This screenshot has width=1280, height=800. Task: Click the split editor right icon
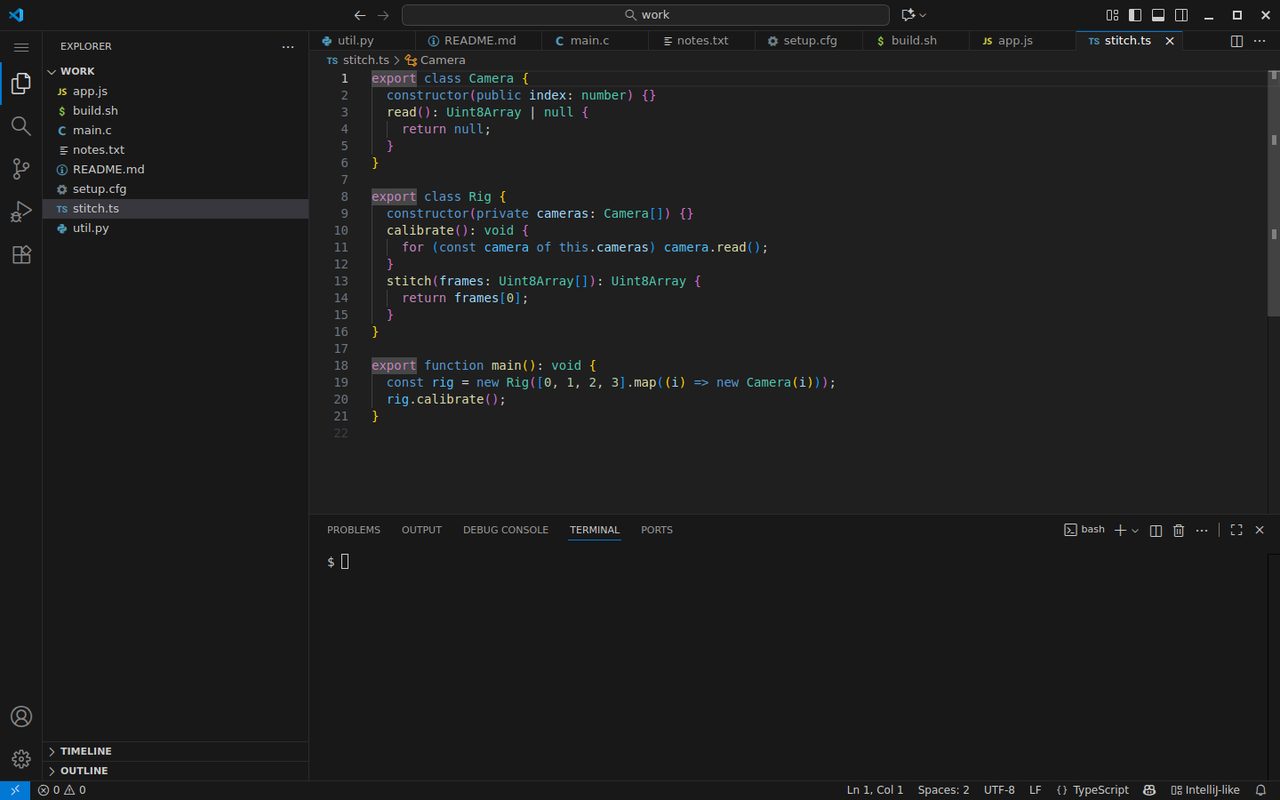(1237, 41)
